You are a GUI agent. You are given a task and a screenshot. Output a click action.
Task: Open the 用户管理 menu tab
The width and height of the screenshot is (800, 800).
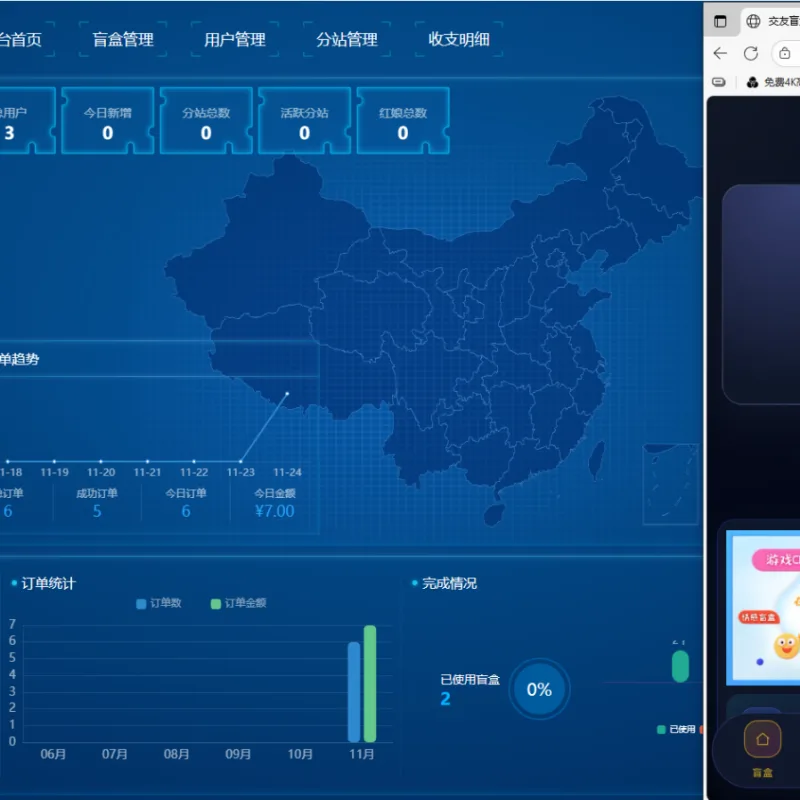235,39
